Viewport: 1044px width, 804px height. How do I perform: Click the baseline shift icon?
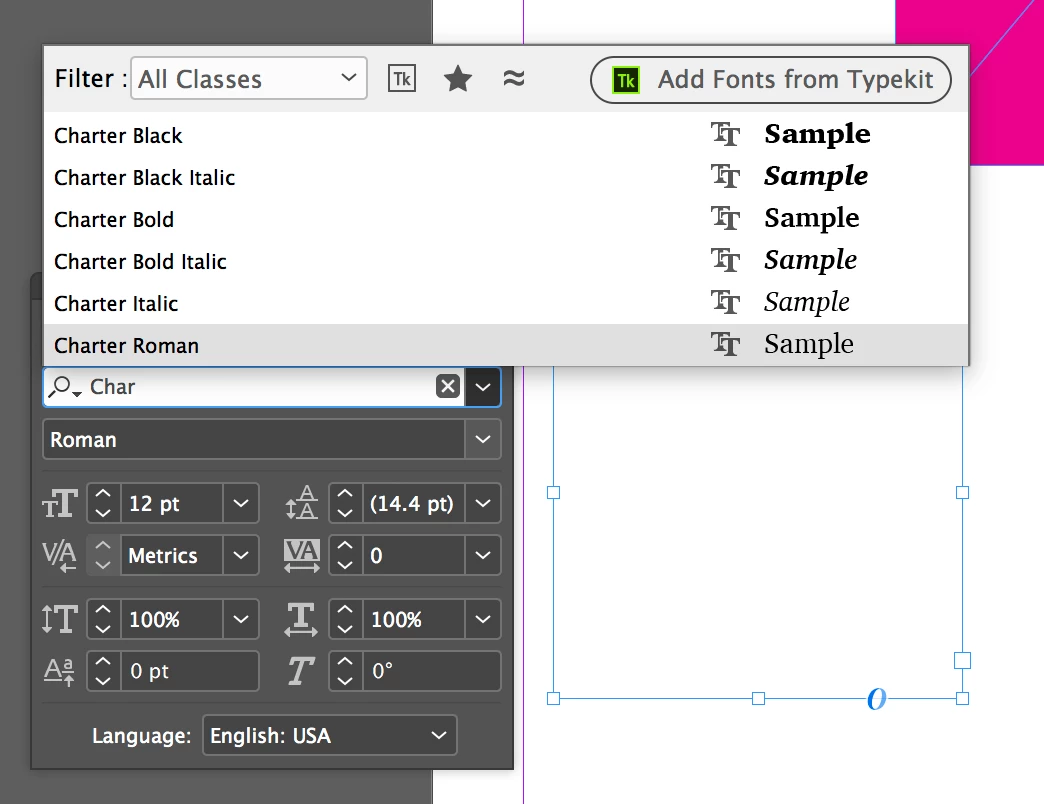[60, 671]
